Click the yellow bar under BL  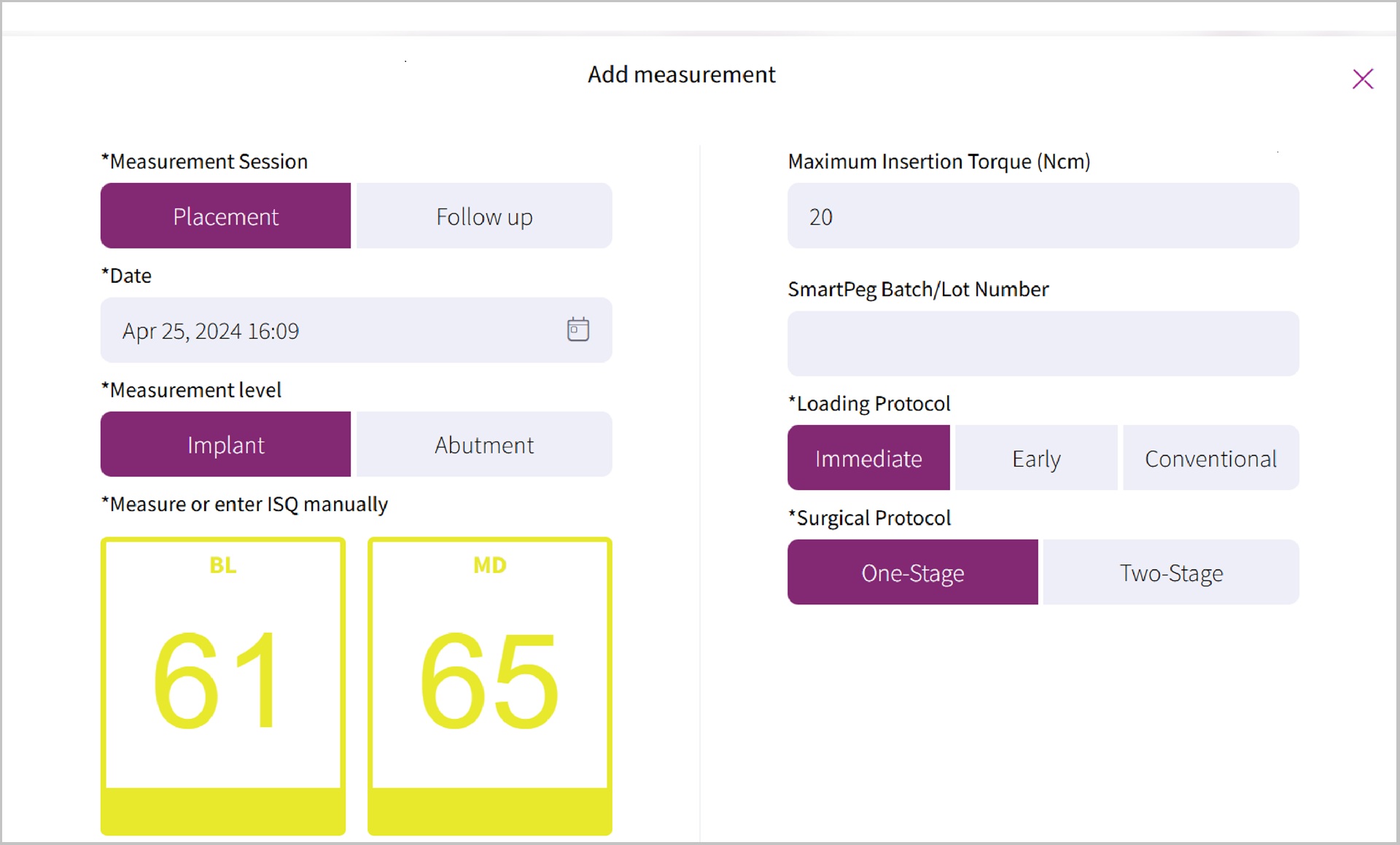[222, 811]
